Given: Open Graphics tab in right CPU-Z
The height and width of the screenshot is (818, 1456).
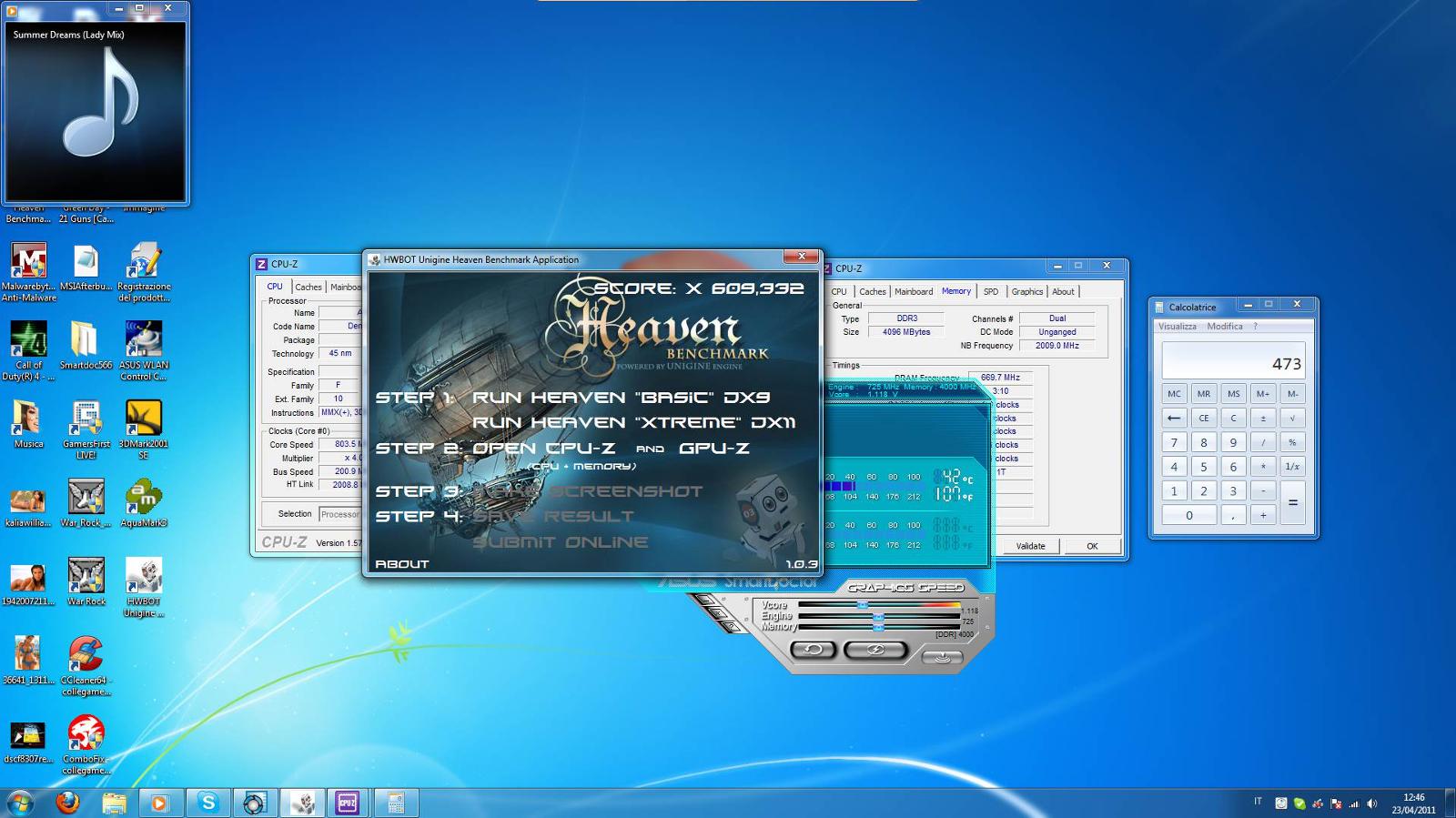Looking at the screenshot, I should point(1027,292).
